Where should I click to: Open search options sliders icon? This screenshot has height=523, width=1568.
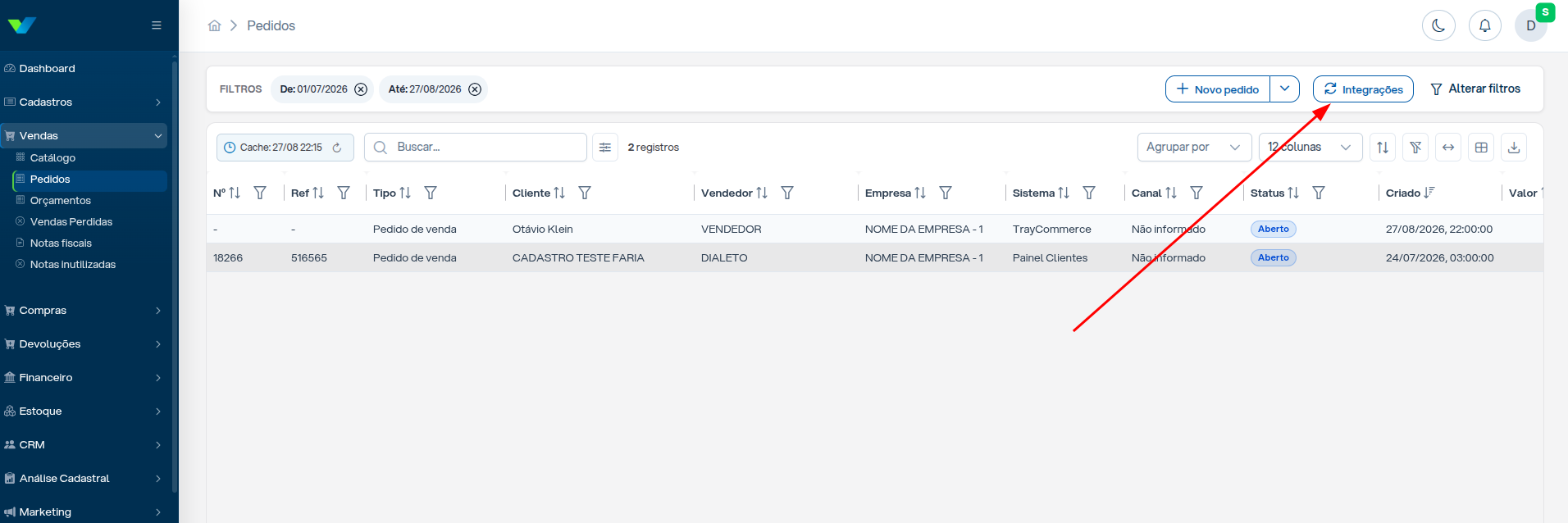[605, 148]
